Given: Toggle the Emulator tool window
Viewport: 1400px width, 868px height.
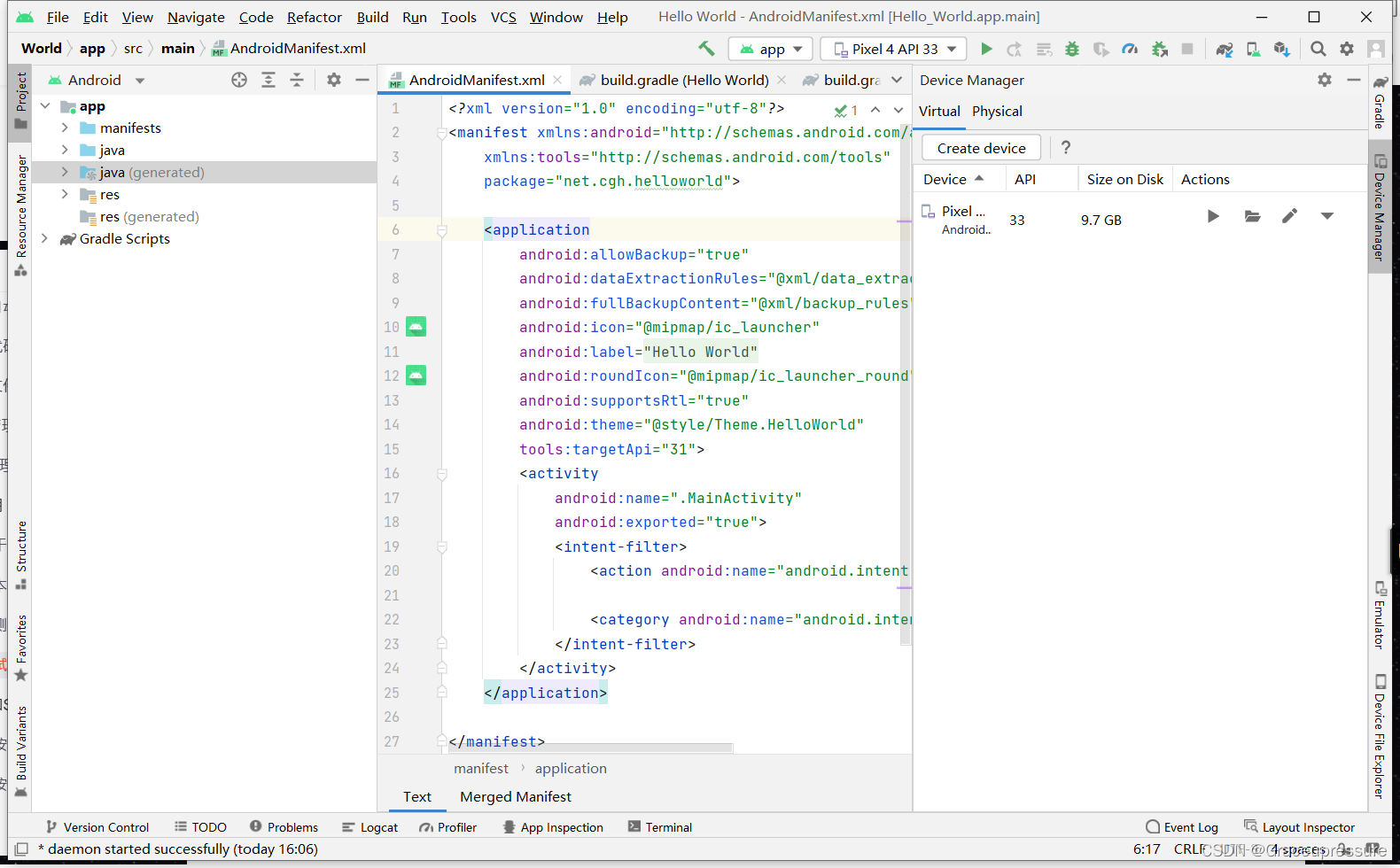Looking at the screenshot, I should coord(1380,615).
